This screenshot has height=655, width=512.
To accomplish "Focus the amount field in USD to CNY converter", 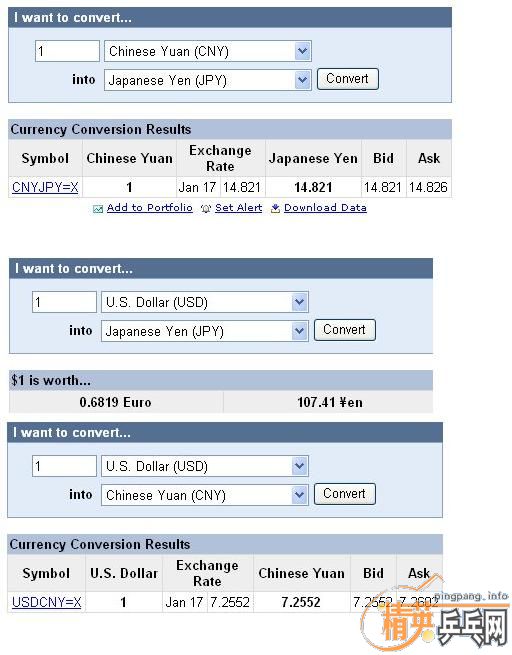I will click(x=64, y=466).
